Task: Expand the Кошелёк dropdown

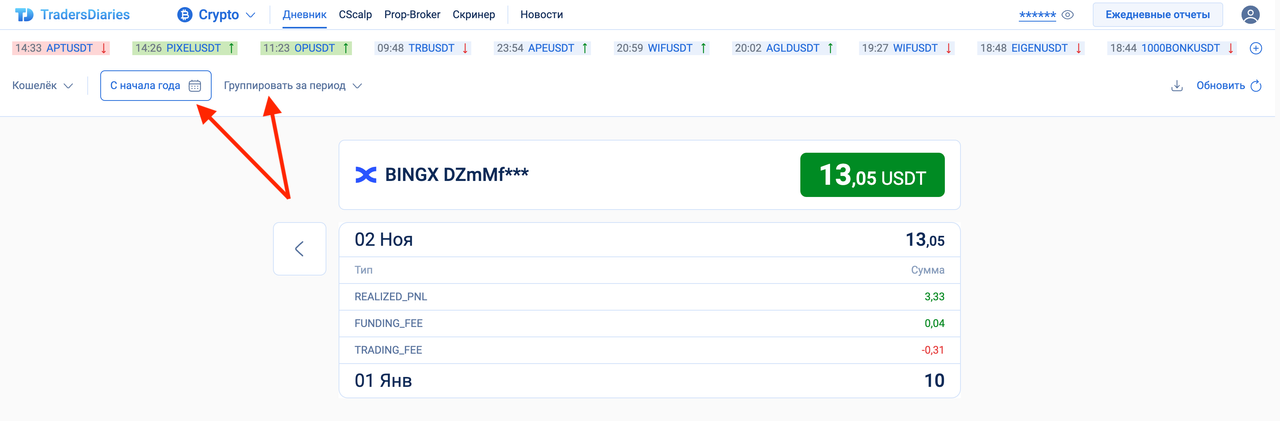Action: pos(43,86)
